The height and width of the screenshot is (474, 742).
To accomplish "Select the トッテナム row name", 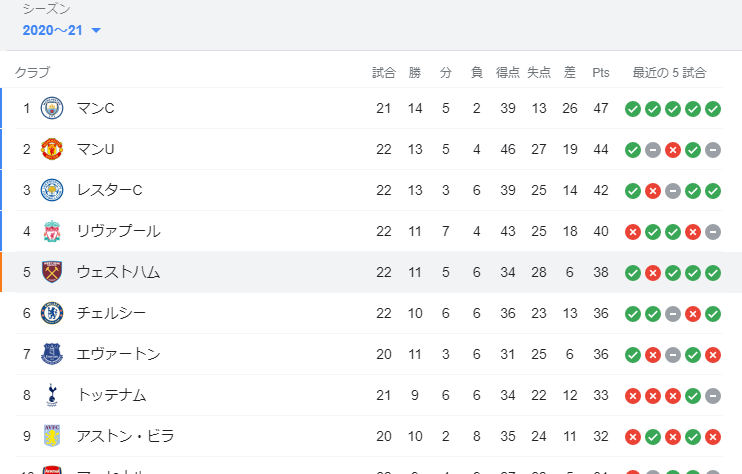I will tap(111, 395).
